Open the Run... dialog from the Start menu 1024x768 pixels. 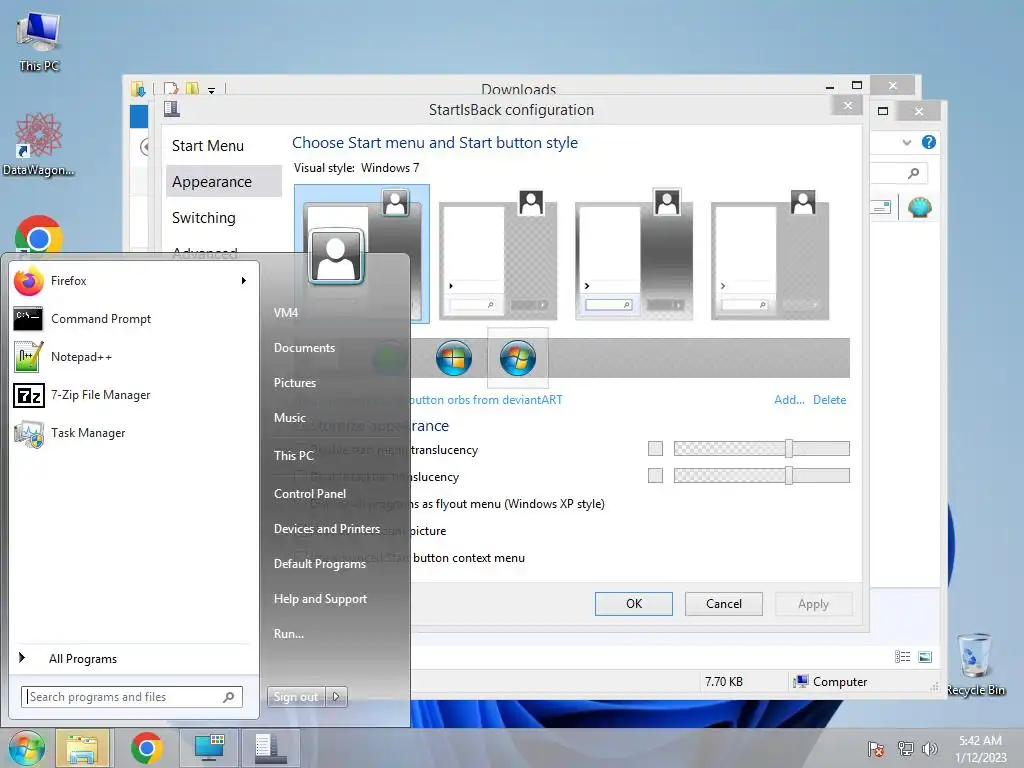click(289, 633)
